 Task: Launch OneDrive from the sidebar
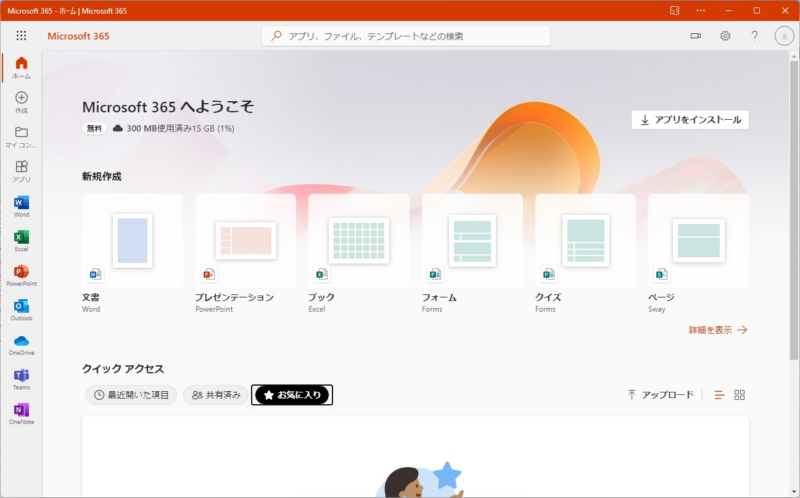click(21, 344)
